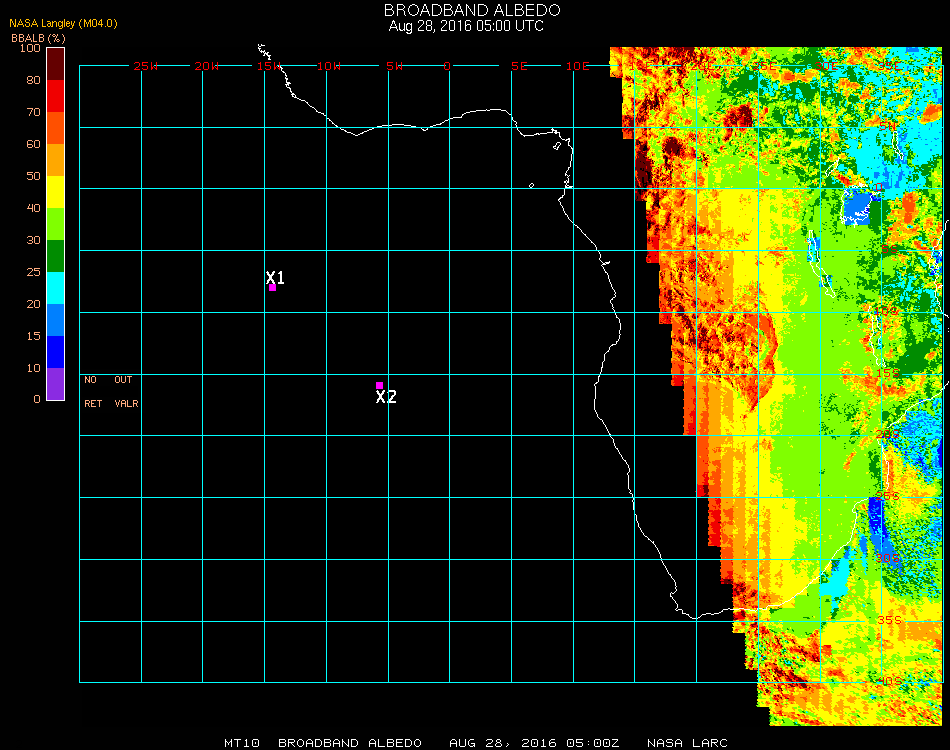Screen dimensions: 950x750
Task: Choose the dark green 25-30% legend swatch
Action: click(x=55, y=255)
